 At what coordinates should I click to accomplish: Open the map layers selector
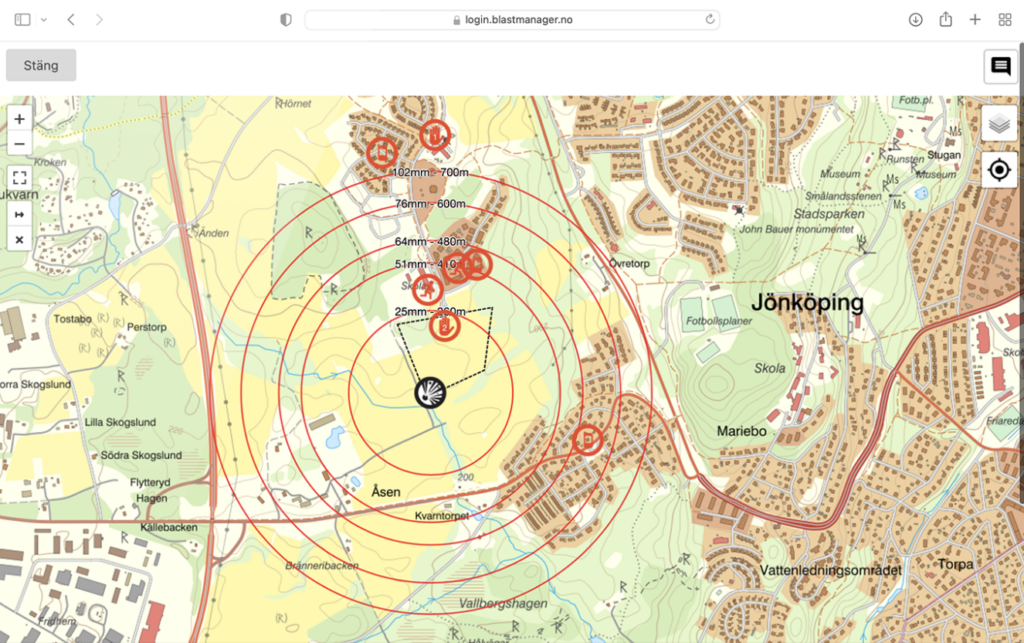point(998,124)
